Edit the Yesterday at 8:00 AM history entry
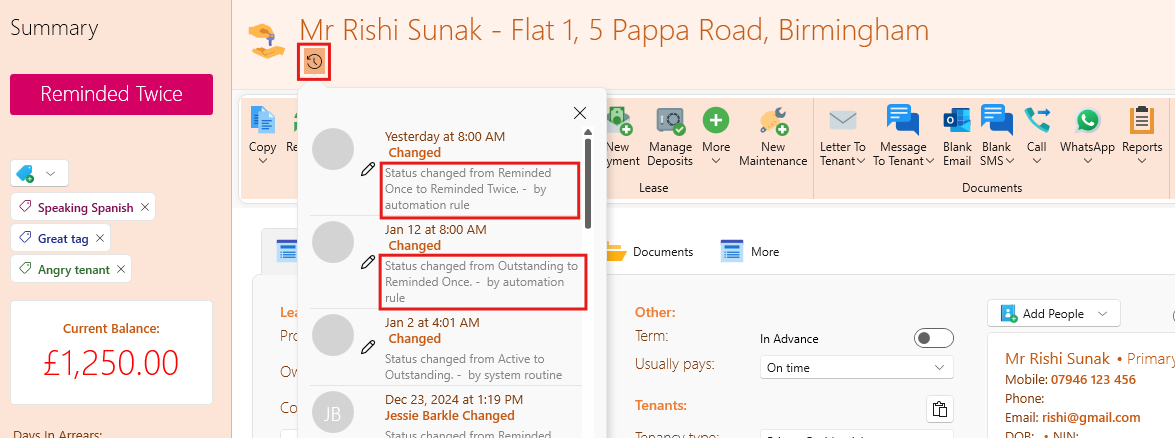Viewport: 1175px width, 438px height. [x=367, y=170]
